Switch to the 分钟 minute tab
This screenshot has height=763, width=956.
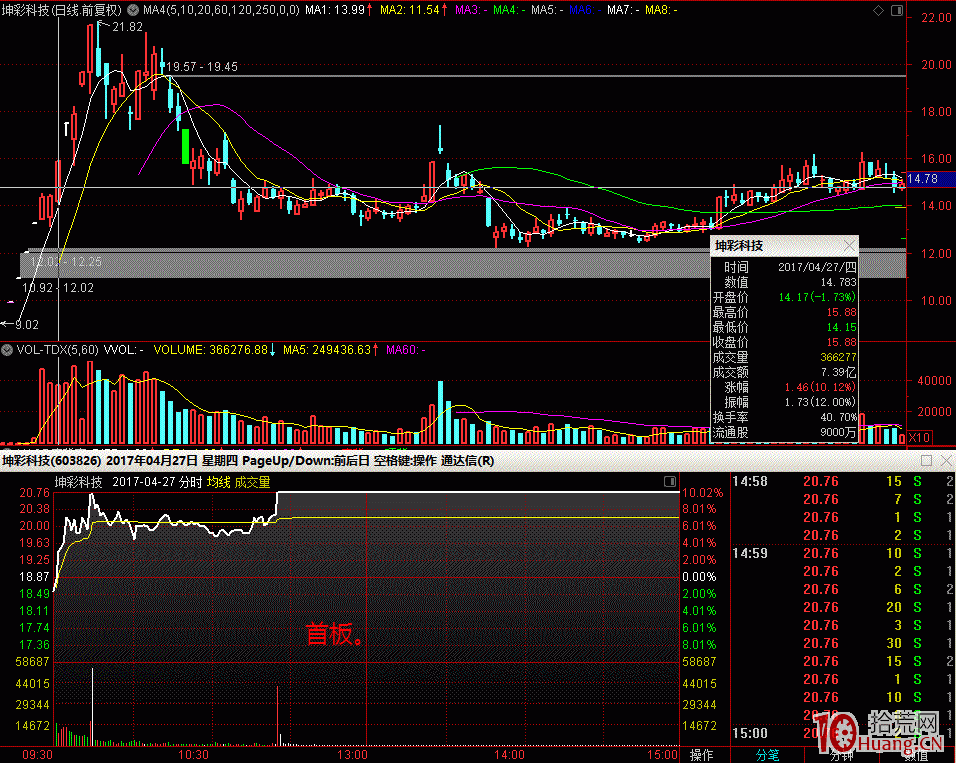tap(830, 755)
